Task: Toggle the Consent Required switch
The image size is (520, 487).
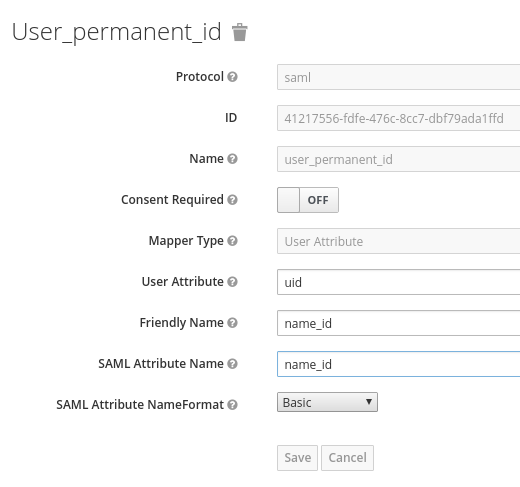Action: (x=308, y=200)
